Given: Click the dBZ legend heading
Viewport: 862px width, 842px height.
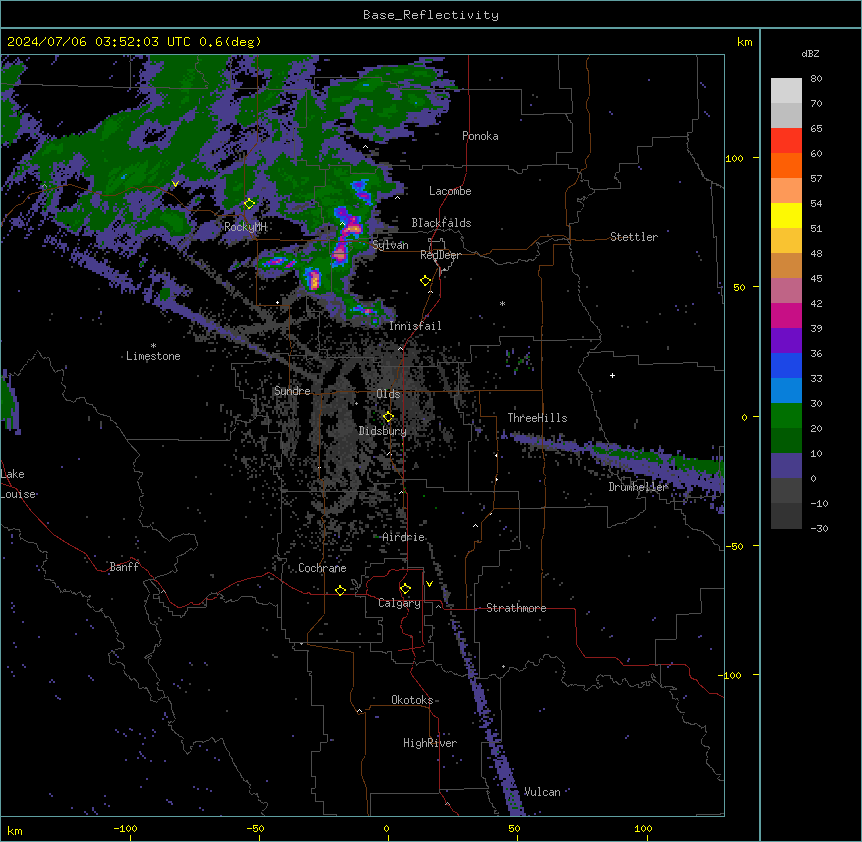Looking at the screenshot, I should point(810,53).
